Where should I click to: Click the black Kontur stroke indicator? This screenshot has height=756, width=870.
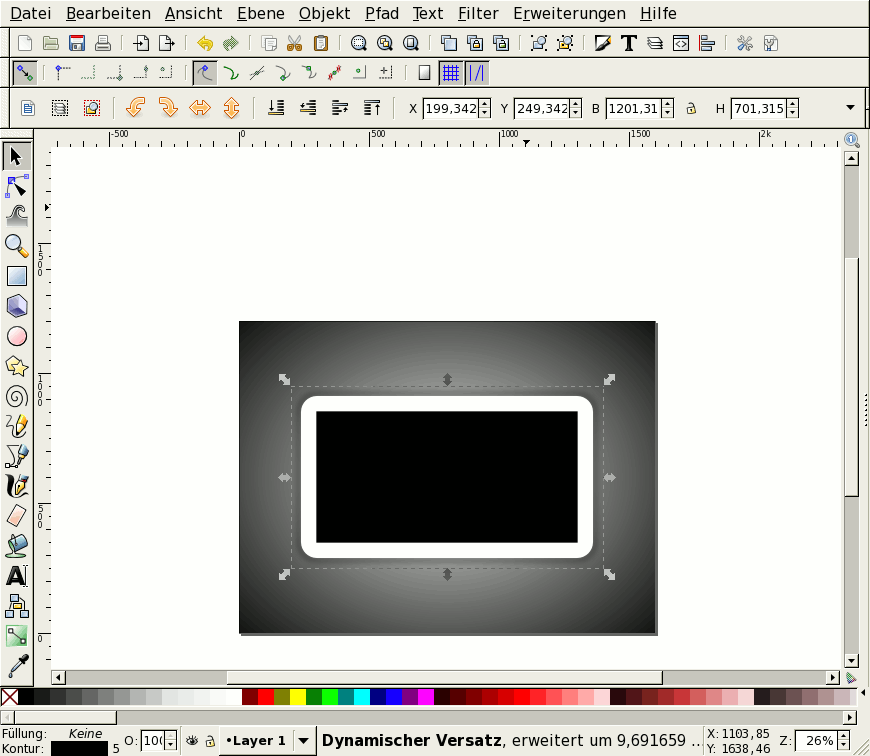click(x=79, y=748)
